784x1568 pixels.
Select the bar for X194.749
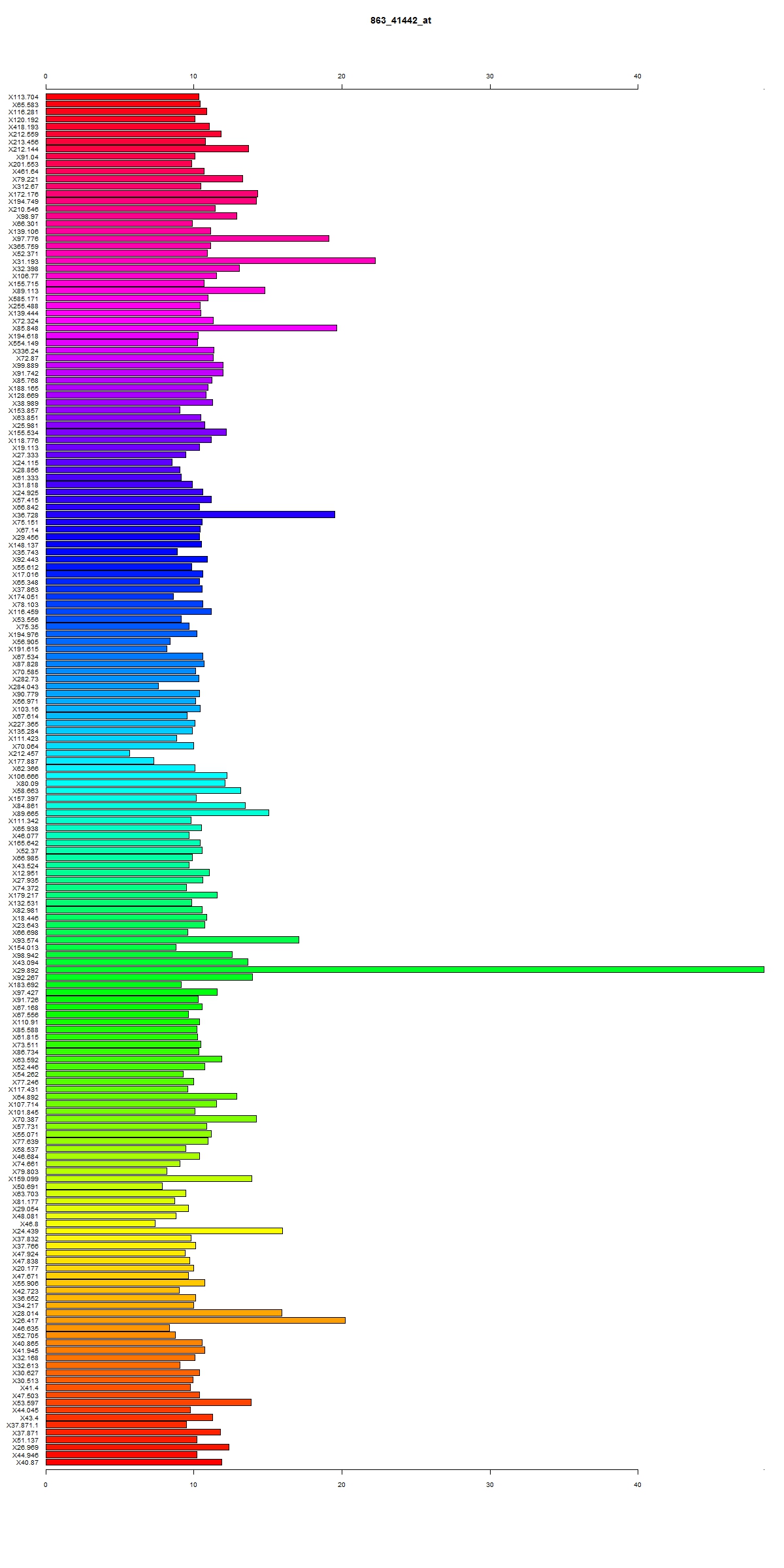pos(151,201)
